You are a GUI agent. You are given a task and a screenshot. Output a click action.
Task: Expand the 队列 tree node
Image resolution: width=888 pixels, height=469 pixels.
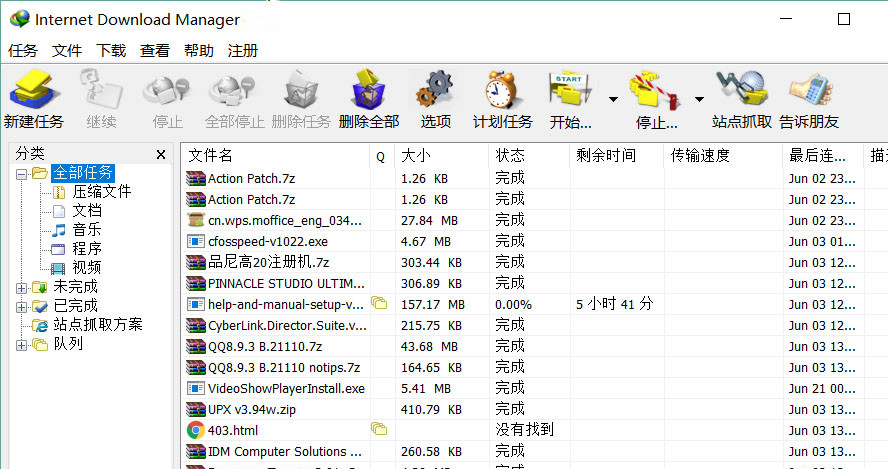22,345
